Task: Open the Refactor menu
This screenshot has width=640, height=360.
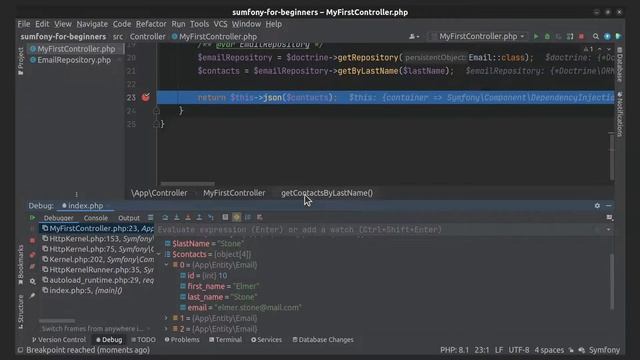Action: pyautogui.click(x=151, y=24)
